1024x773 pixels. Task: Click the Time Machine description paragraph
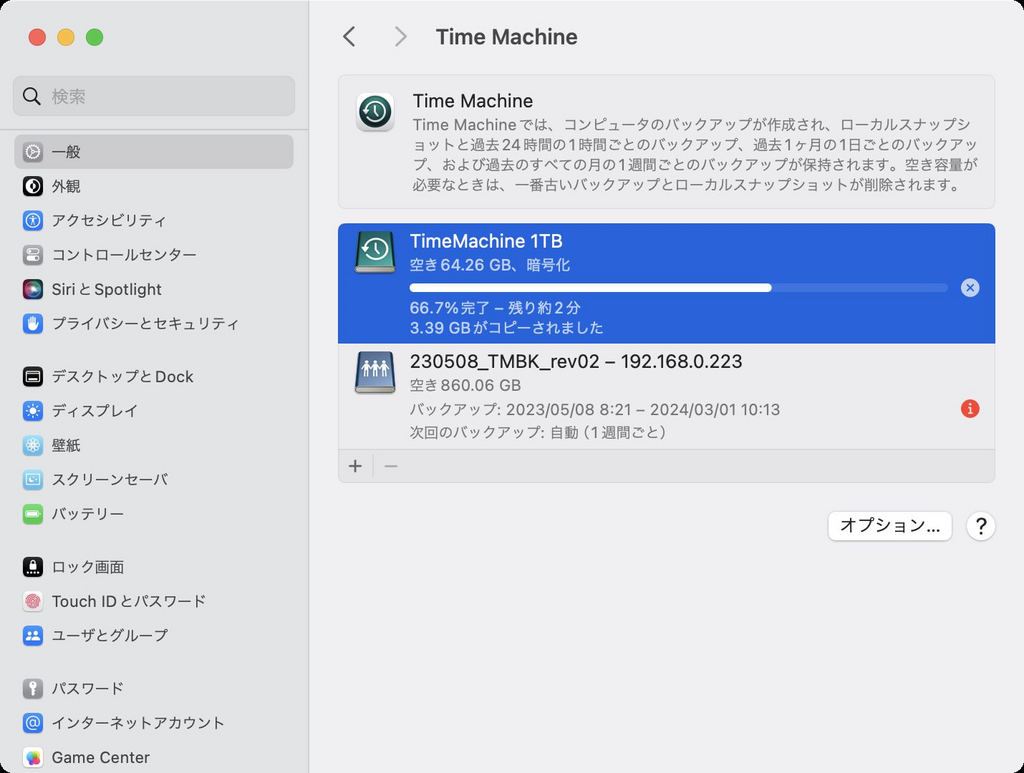click(695, 155)
